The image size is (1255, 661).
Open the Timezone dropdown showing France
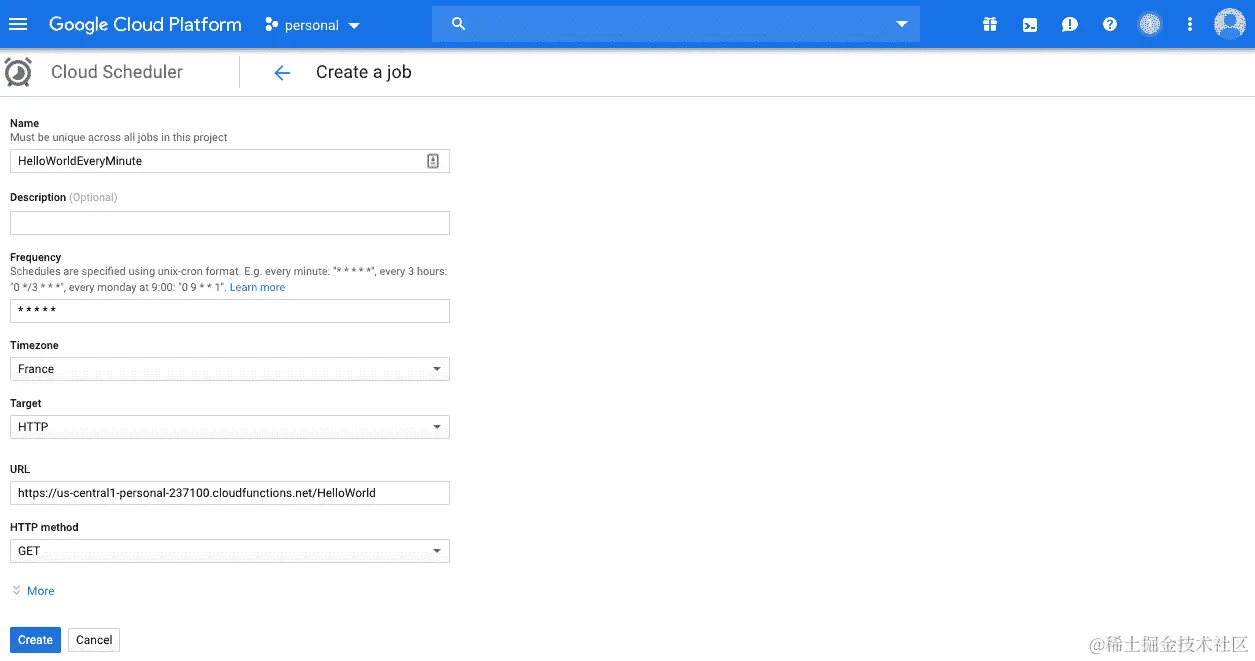pos(230,369)
